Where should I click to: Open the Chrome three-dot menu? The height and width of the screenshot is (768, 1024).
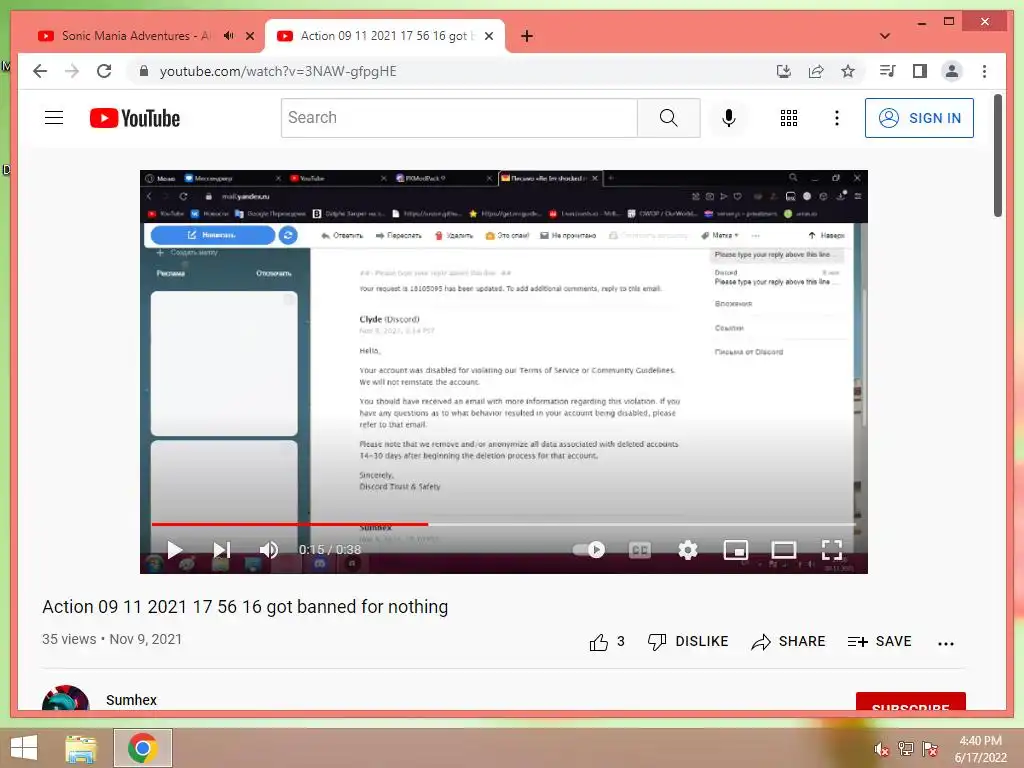[x=984, y=71]
